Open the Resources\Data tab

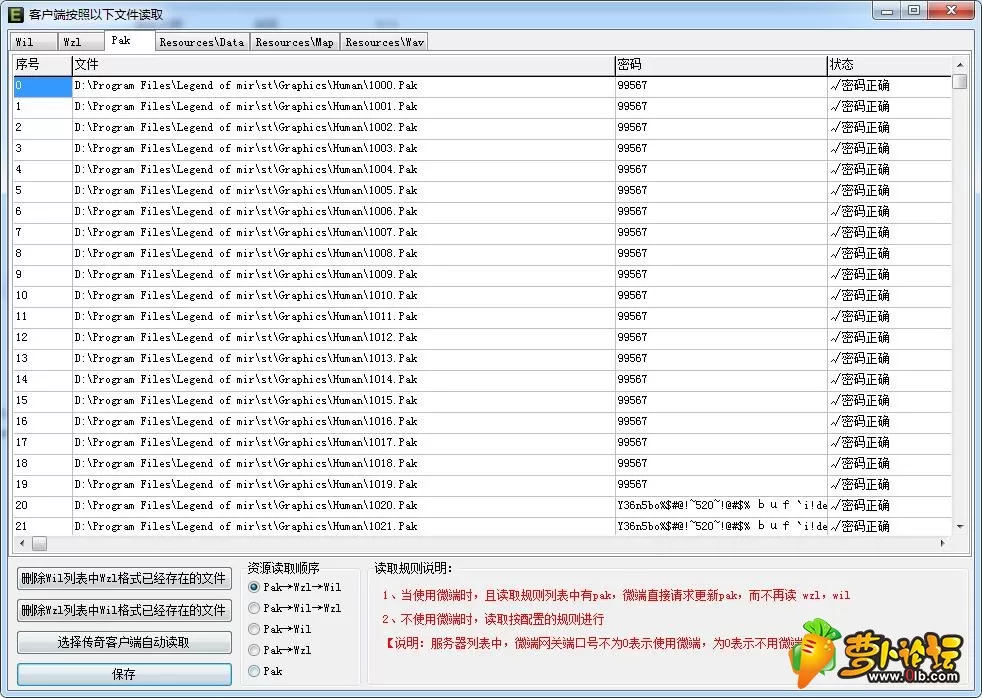pyautogui.click(x=202, y=42)
